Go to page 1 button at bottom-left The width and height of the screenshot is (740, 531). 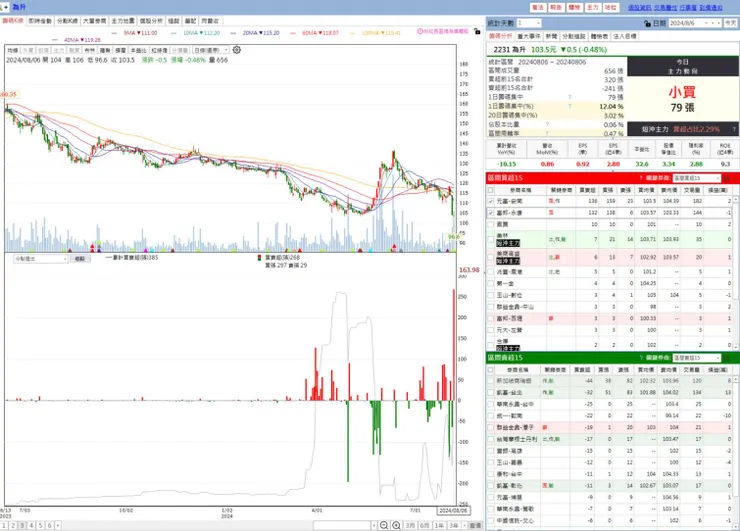coord(4,525)
